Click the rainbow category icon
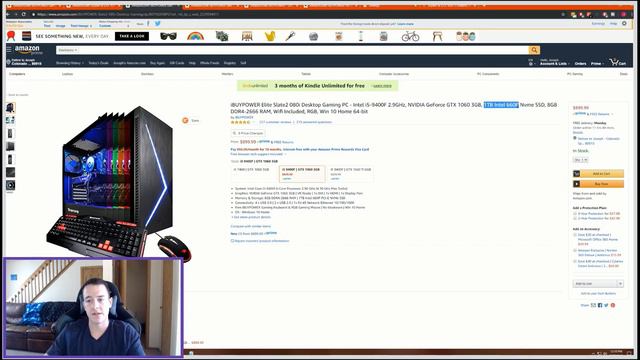Screen dimensions: 640x360 click(196, 36)
